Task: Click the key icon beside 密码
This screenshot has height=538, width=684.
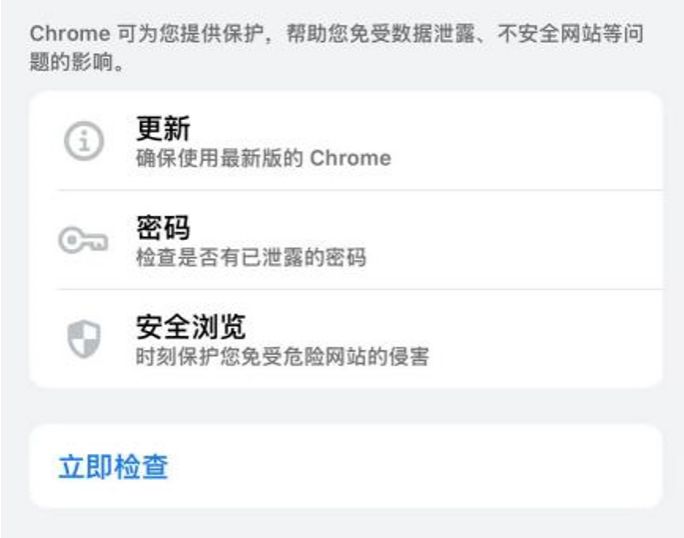Action: [x=83, y=240]
